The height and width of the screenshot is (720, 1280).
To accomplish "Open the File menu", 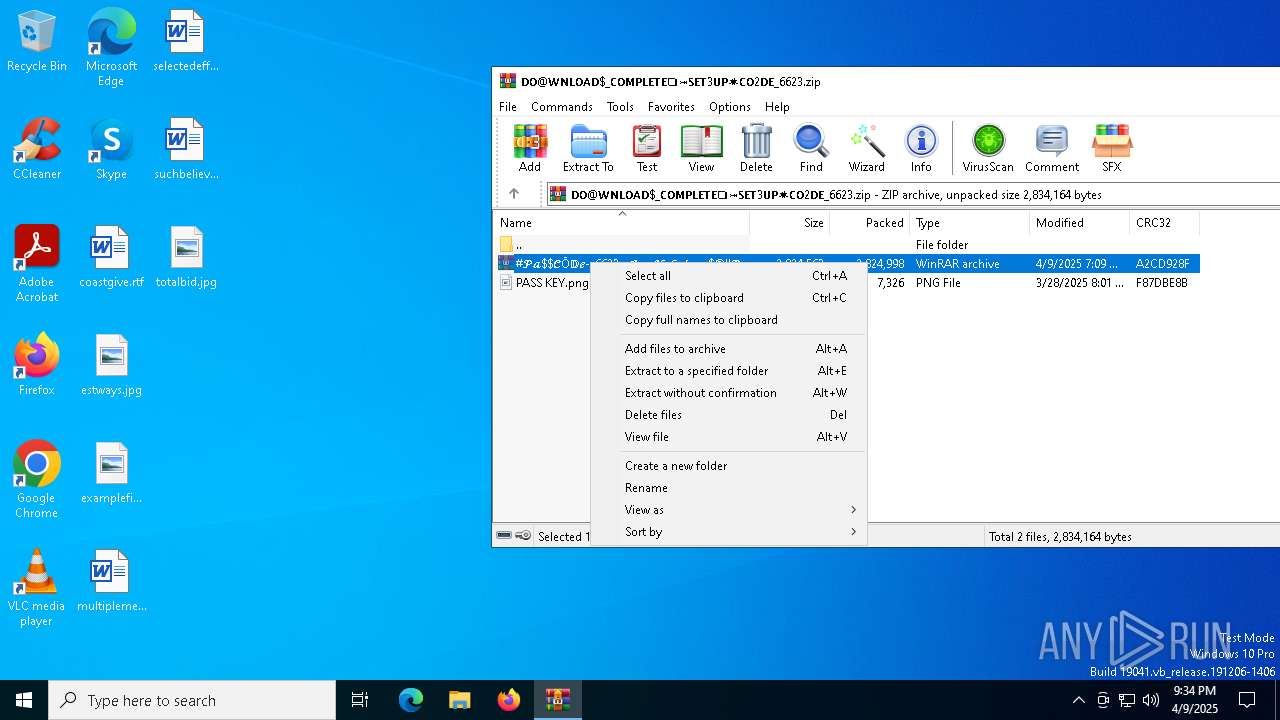I will [x=508, y=106].
